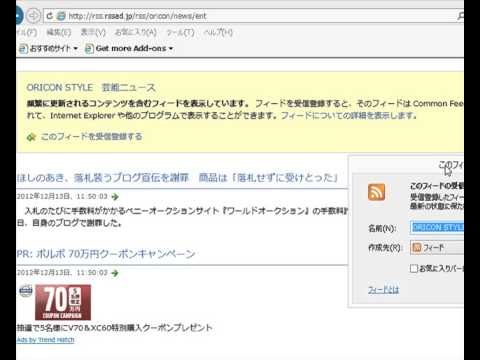Click green arrow next to first article date
Screen dimensions: 480x360
tap(115, 197)
